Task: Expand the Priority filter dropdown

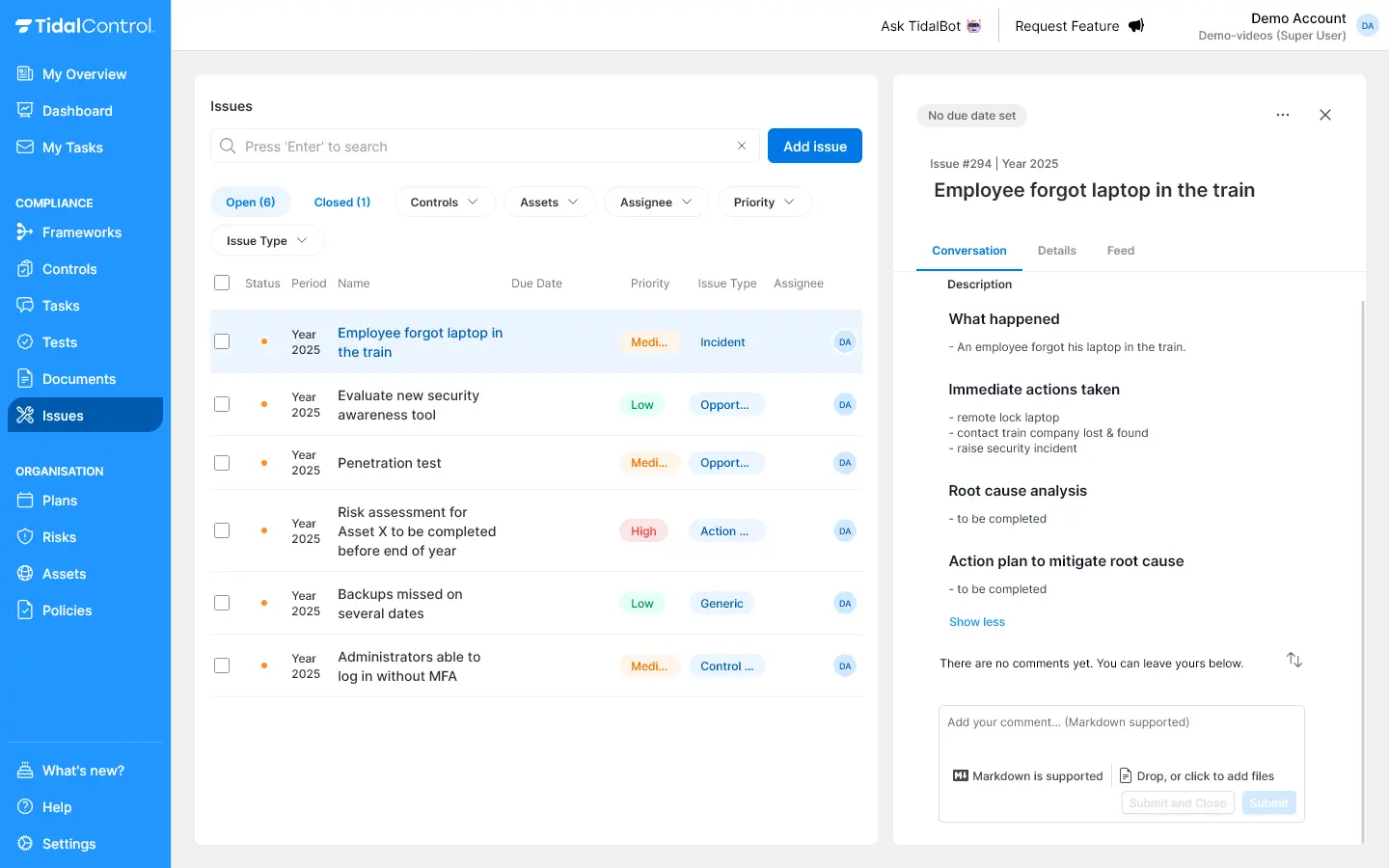Action: tap(764, 203)
